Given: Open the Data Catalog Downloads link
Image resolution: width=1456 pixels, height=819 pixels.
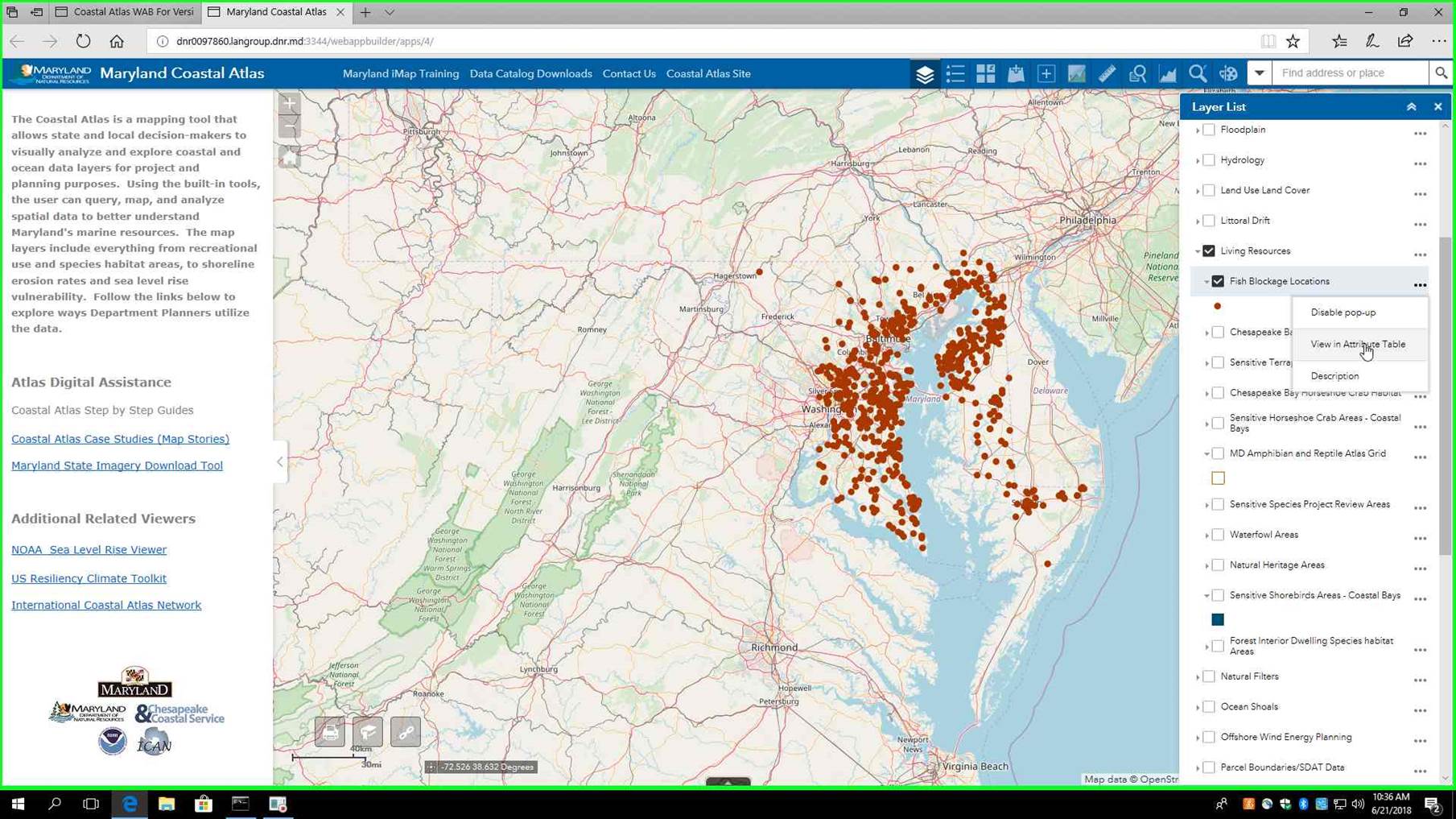Looking at the screenshot, I should pyautogui.click(x=530, y=73).
